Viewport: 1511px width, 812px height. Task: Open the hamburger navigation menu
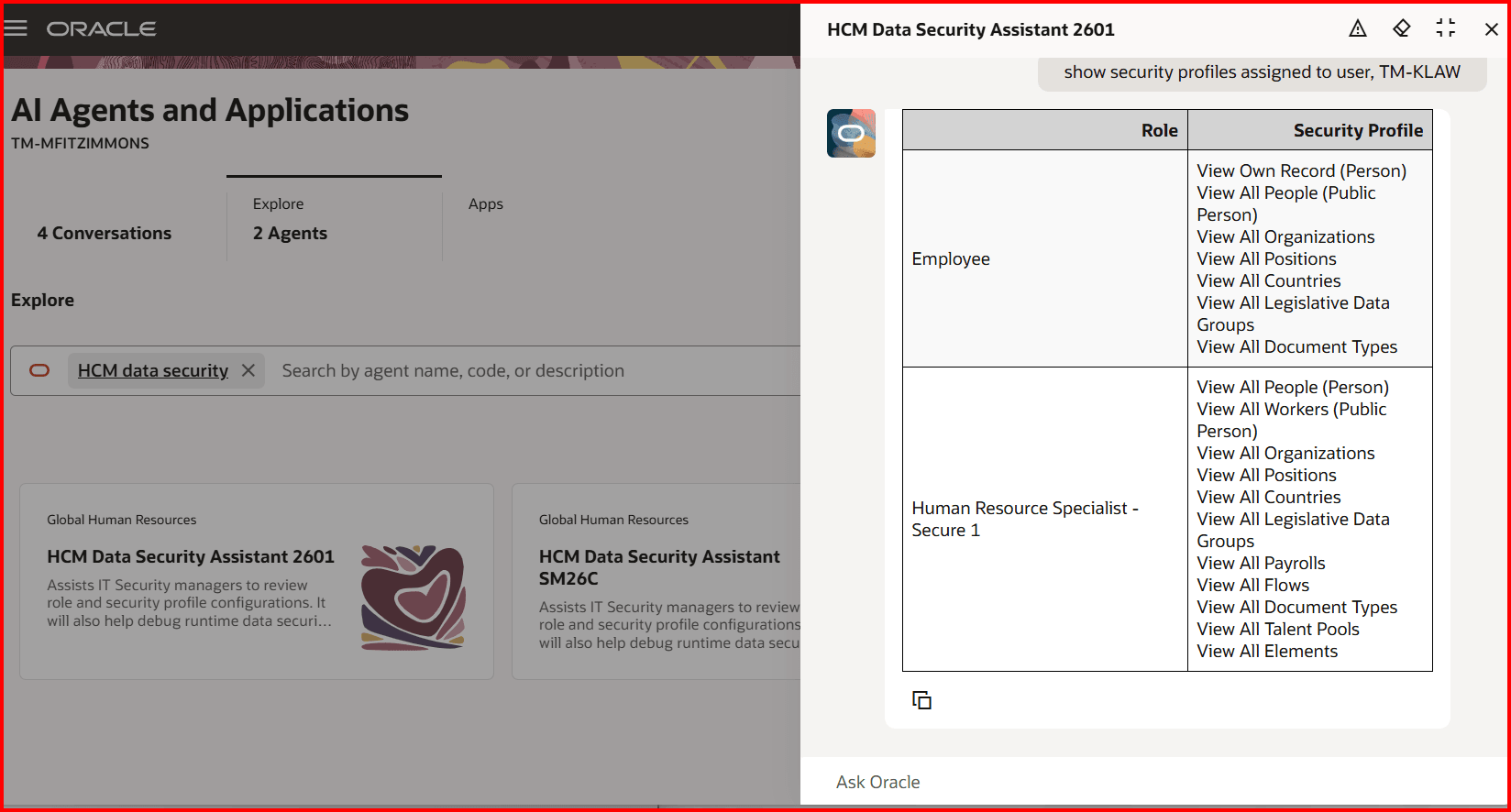coord(16,28)
